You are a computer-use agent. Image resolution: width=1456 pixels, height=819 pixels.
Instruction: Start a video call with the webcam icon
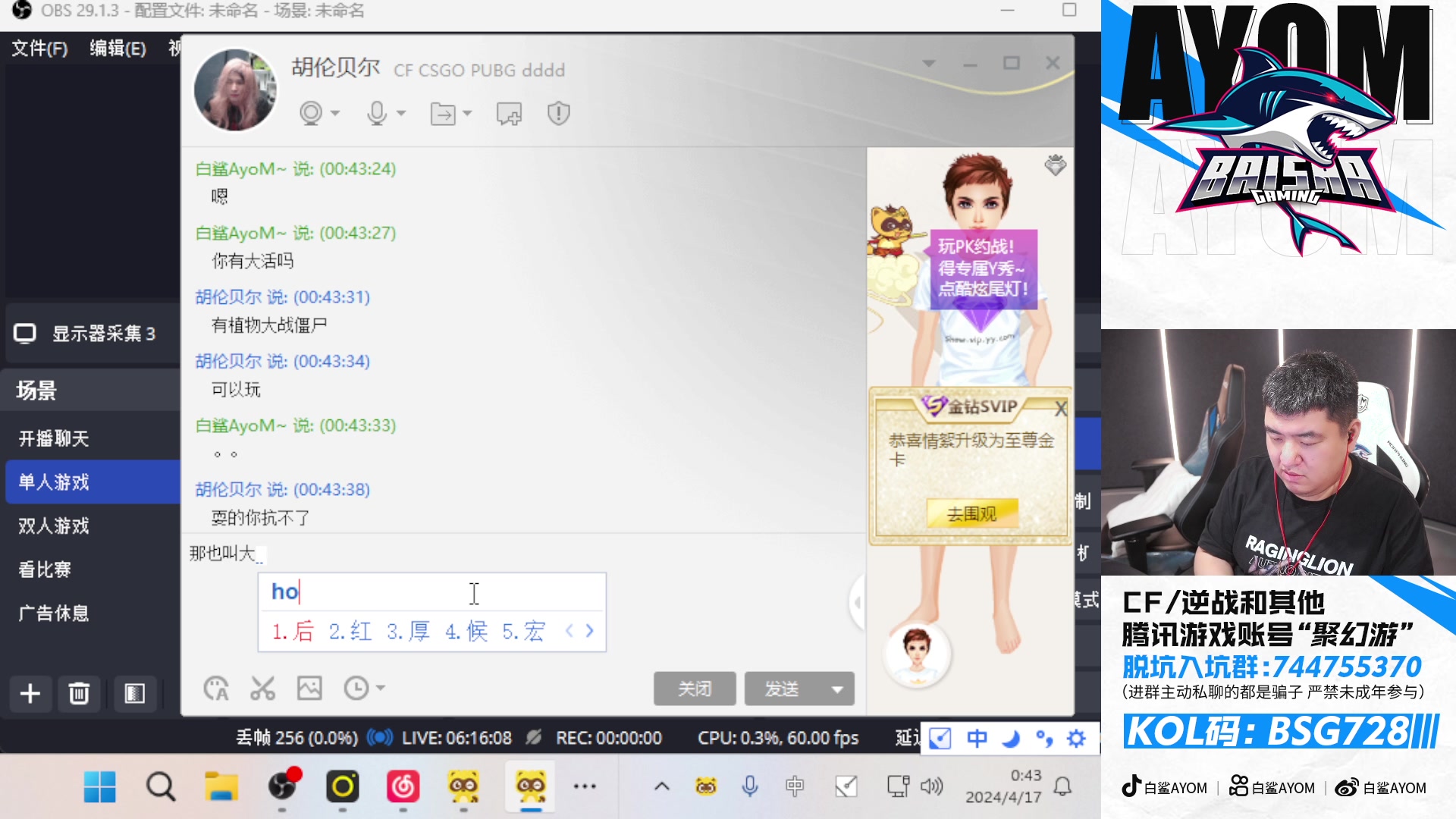(x=311, y=114)
